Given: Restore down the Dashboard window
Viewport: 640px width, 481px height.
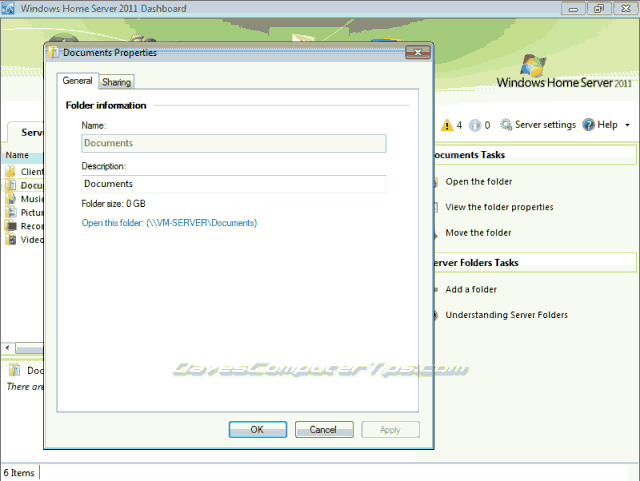Looking at the screenshot, I should pos(599,9).
